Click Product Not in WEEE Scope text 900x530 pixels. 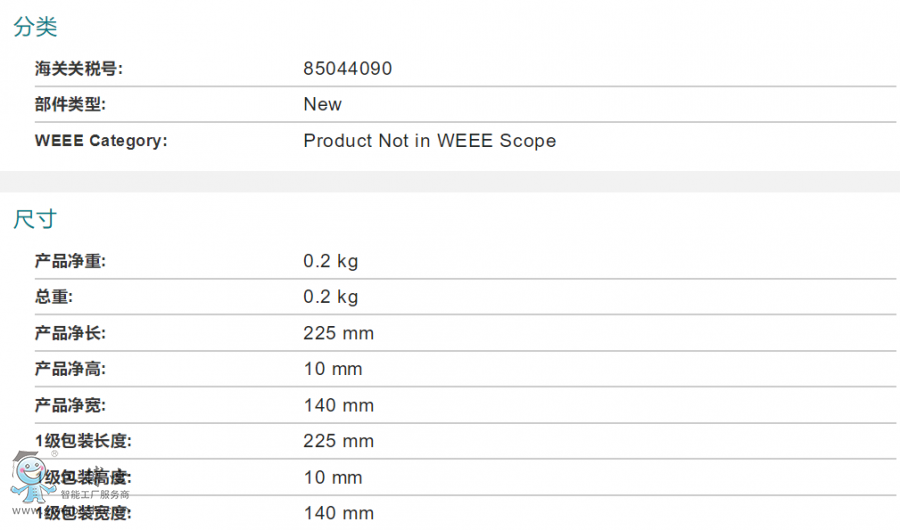(x=429, y=141)
